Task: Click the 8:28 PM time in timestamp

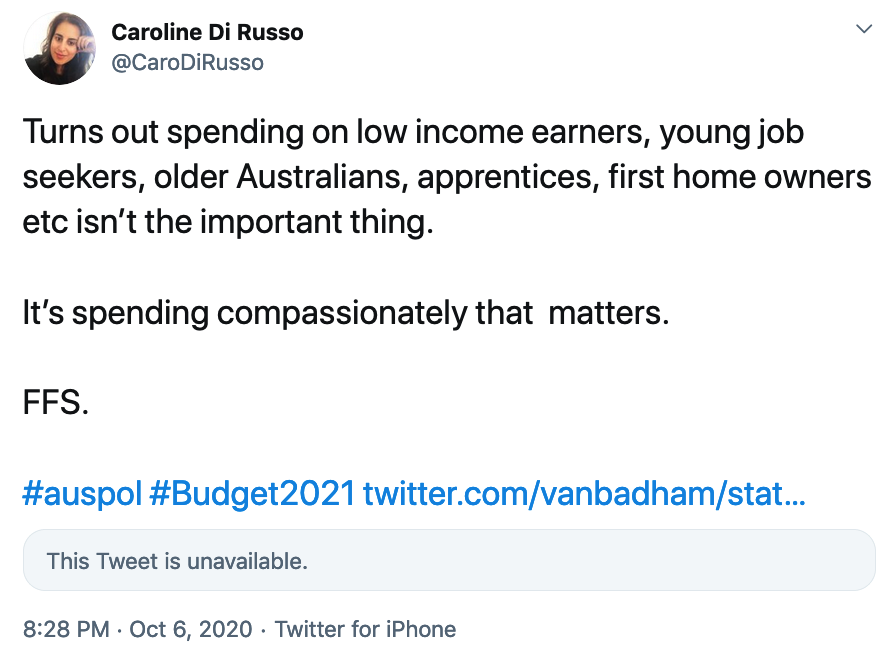Action: coord(65,629)
